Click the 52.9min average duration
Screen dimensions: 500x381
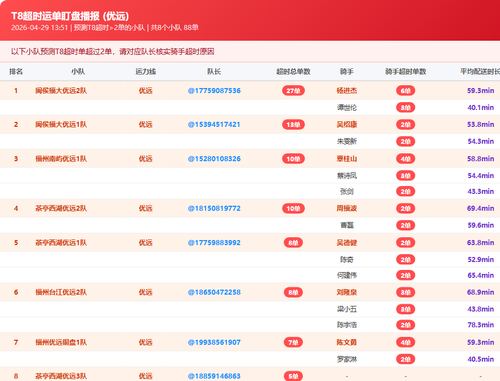click(480, 259)
